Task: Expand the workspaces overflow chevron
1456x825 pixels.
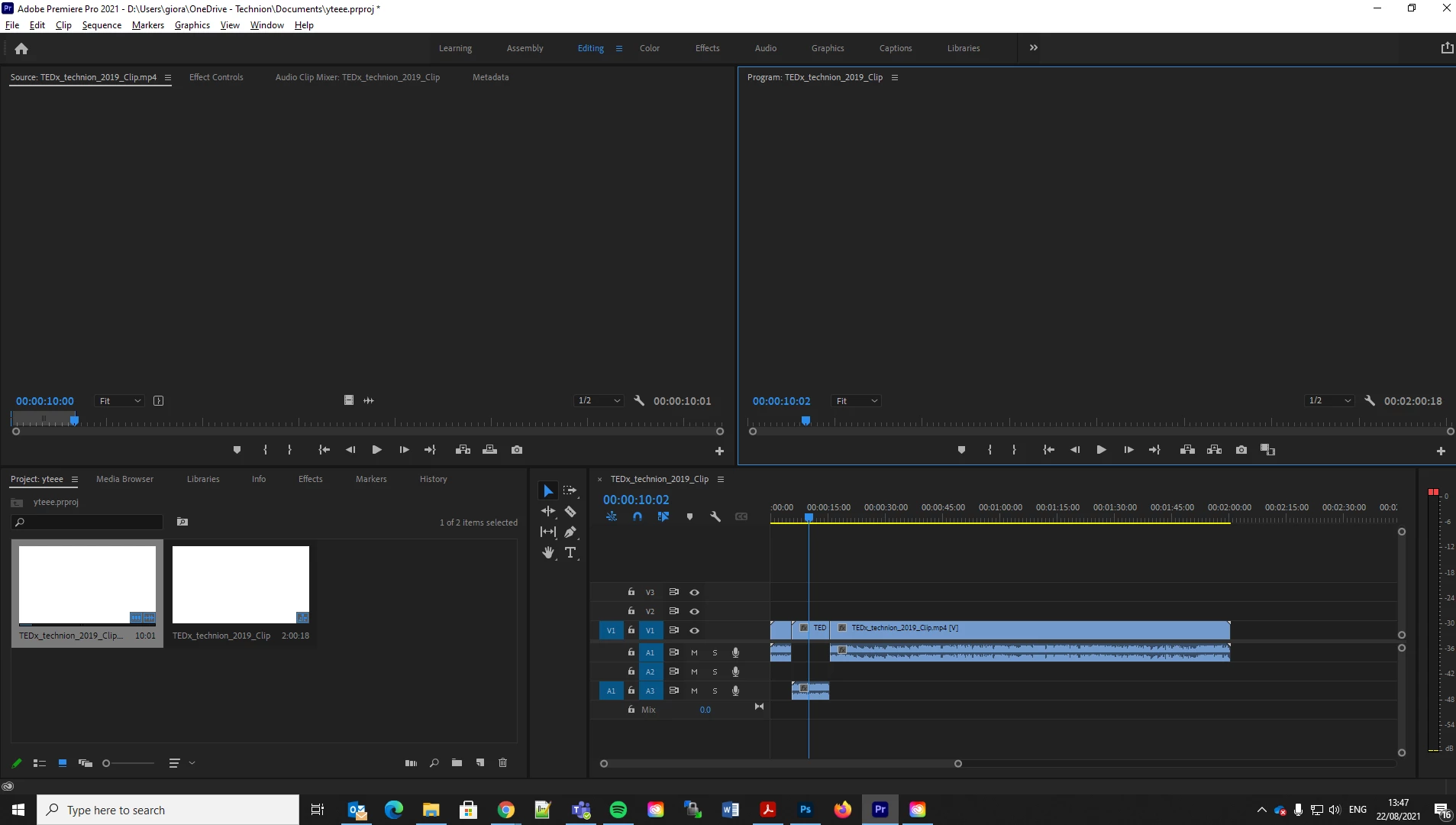Action: pos(1033,47)
